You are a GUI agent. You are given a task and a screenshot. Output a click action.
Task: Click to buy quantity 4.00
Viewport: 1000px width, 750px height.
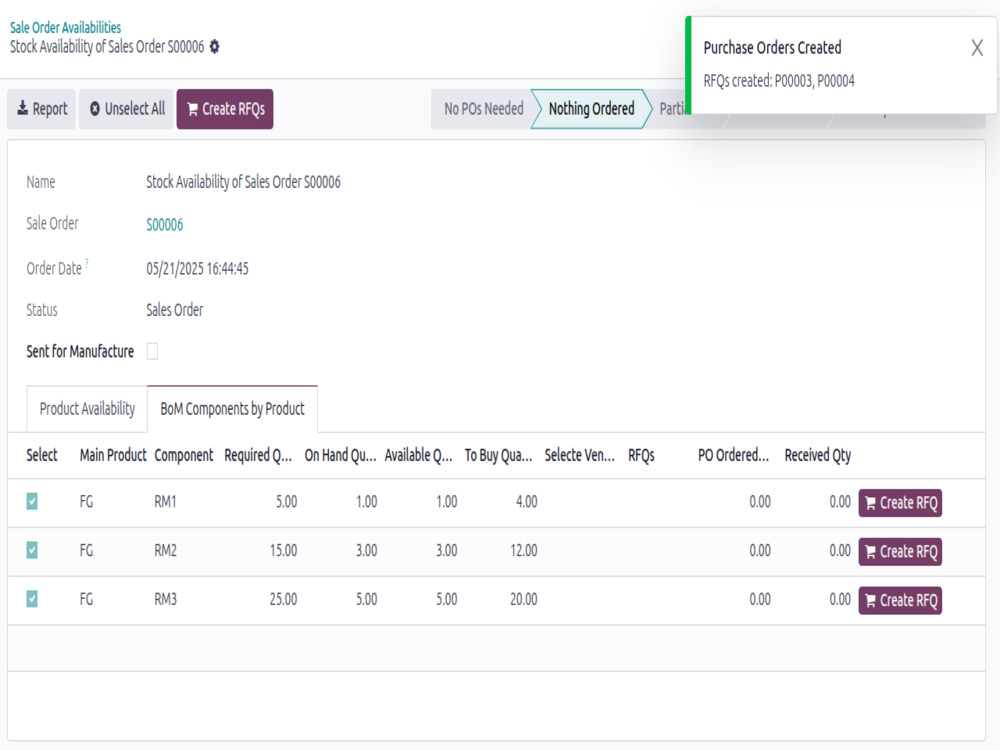tap(526, 502)
